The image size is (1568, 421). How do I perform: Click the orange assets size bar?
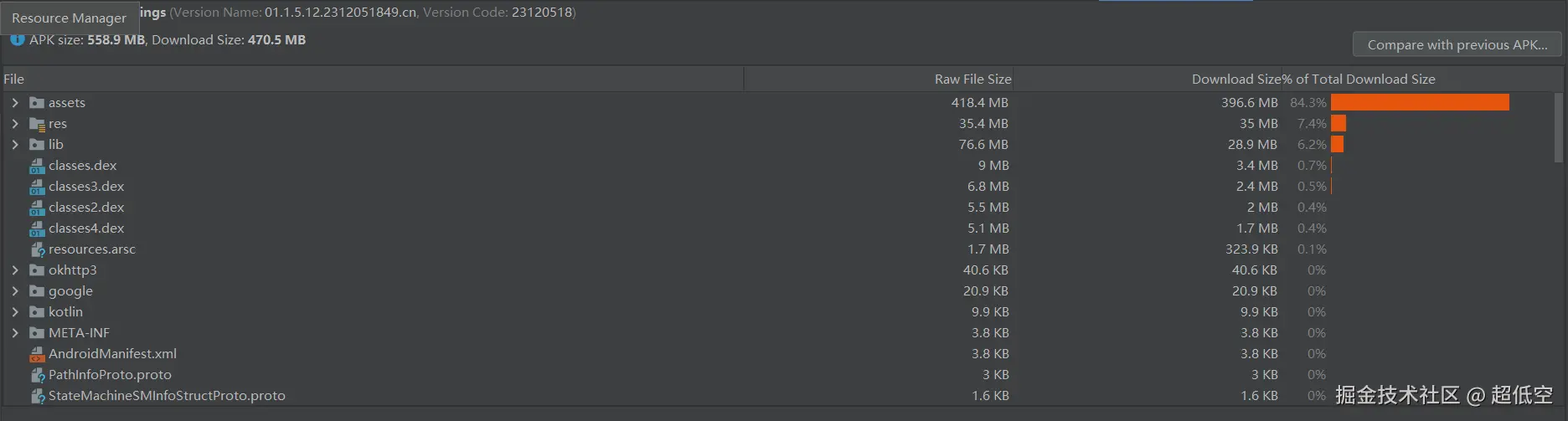tap(1420, 103)
